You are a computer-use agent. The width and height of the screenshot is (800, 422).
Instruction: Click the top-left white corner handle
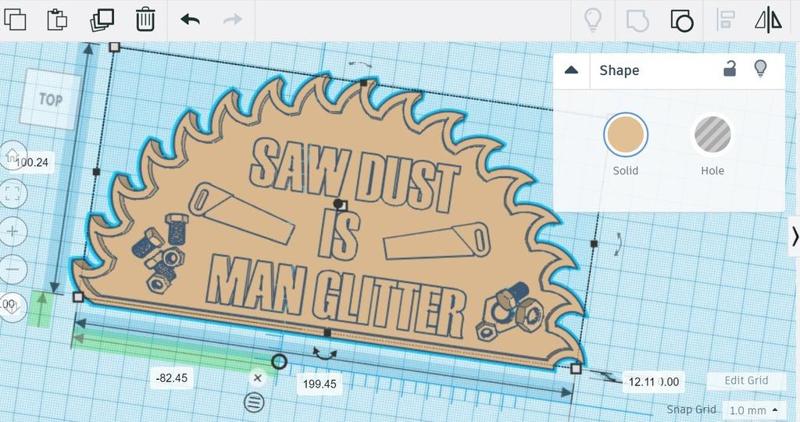[115, 47]
